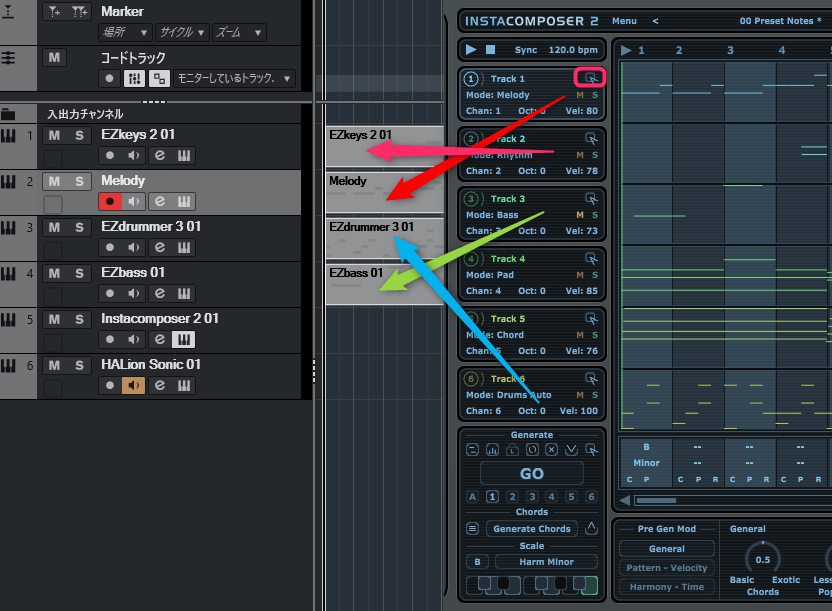Screen dimensions: 832x611
Task: Toggle Sync tempo button
Action: 526,50
